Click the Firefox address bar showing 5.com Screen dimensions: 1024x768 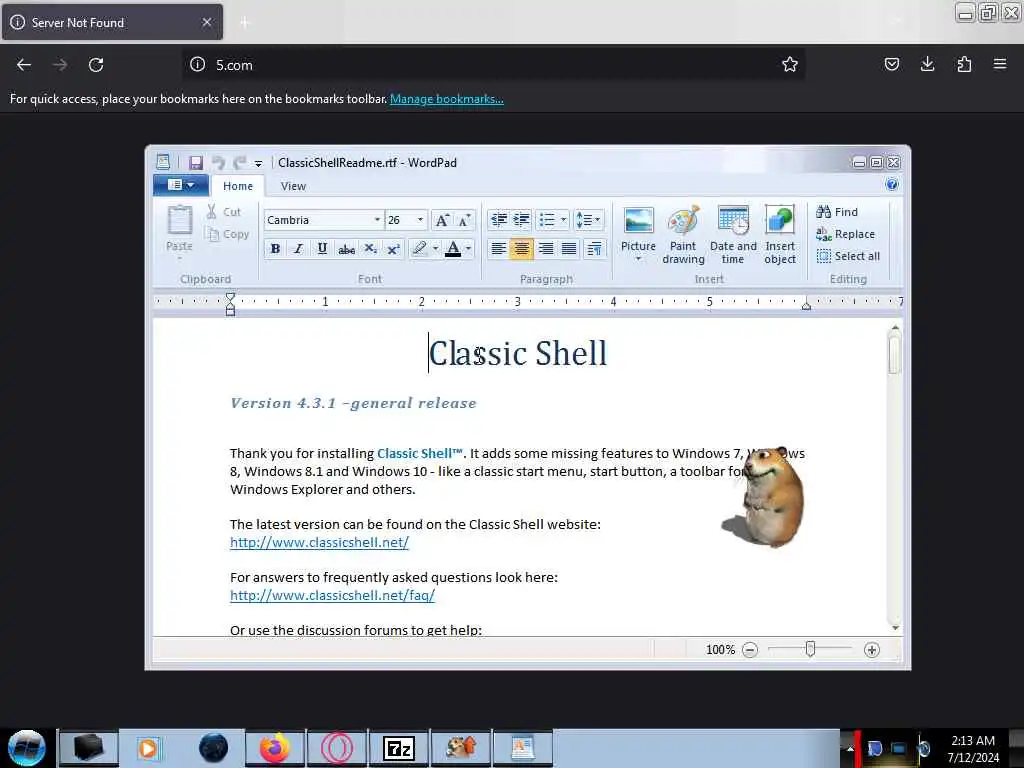(493, 65)
